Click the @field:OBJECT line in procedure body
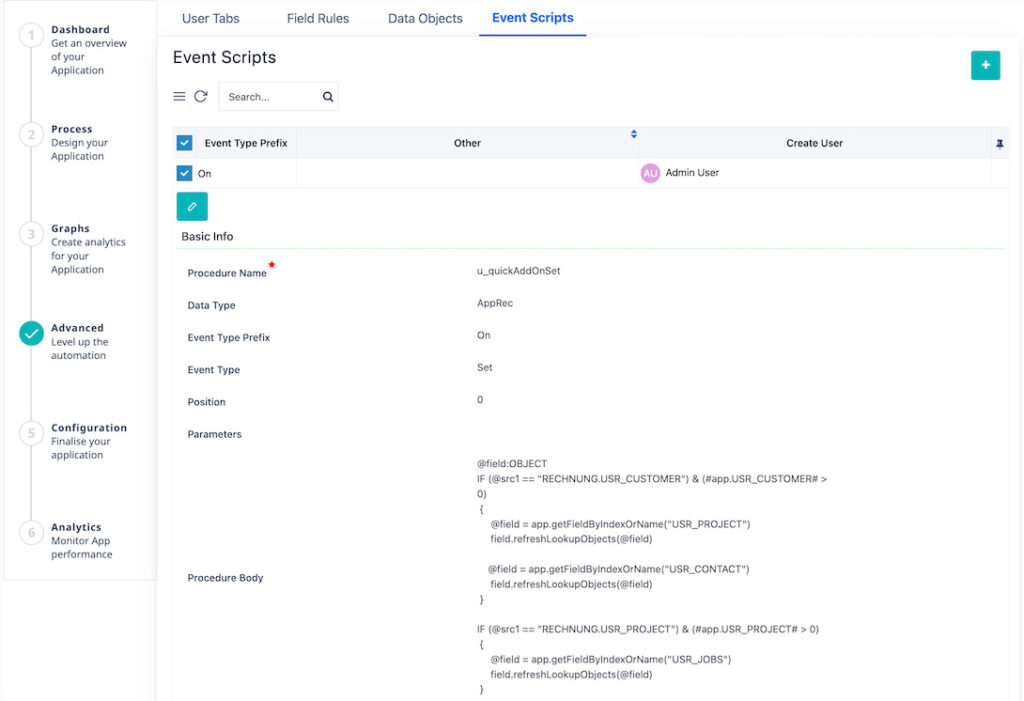Viewport: 1024px width, 701px height. pos(512,464)
